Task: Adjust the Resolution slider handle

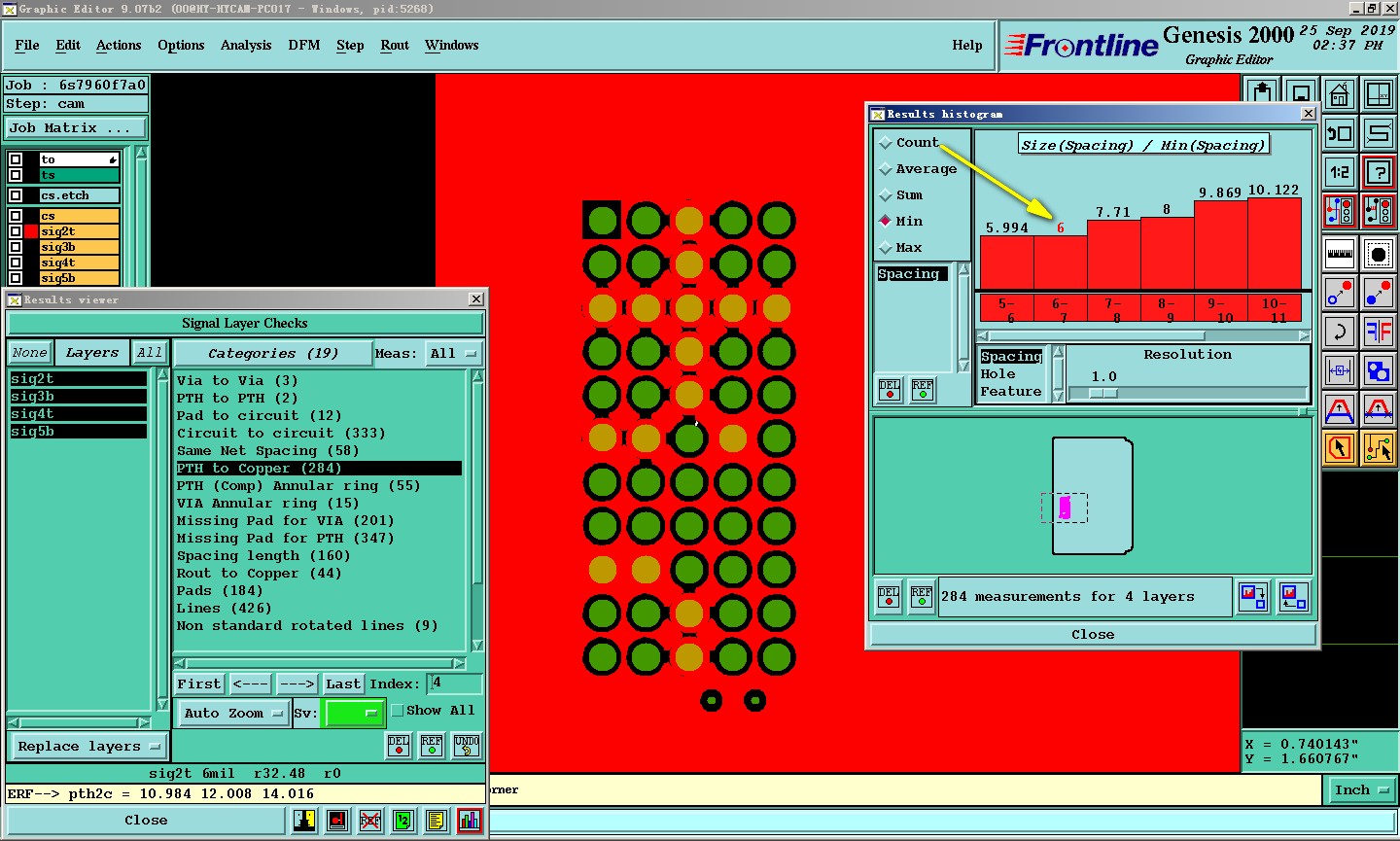Action: pos(1103,394)
